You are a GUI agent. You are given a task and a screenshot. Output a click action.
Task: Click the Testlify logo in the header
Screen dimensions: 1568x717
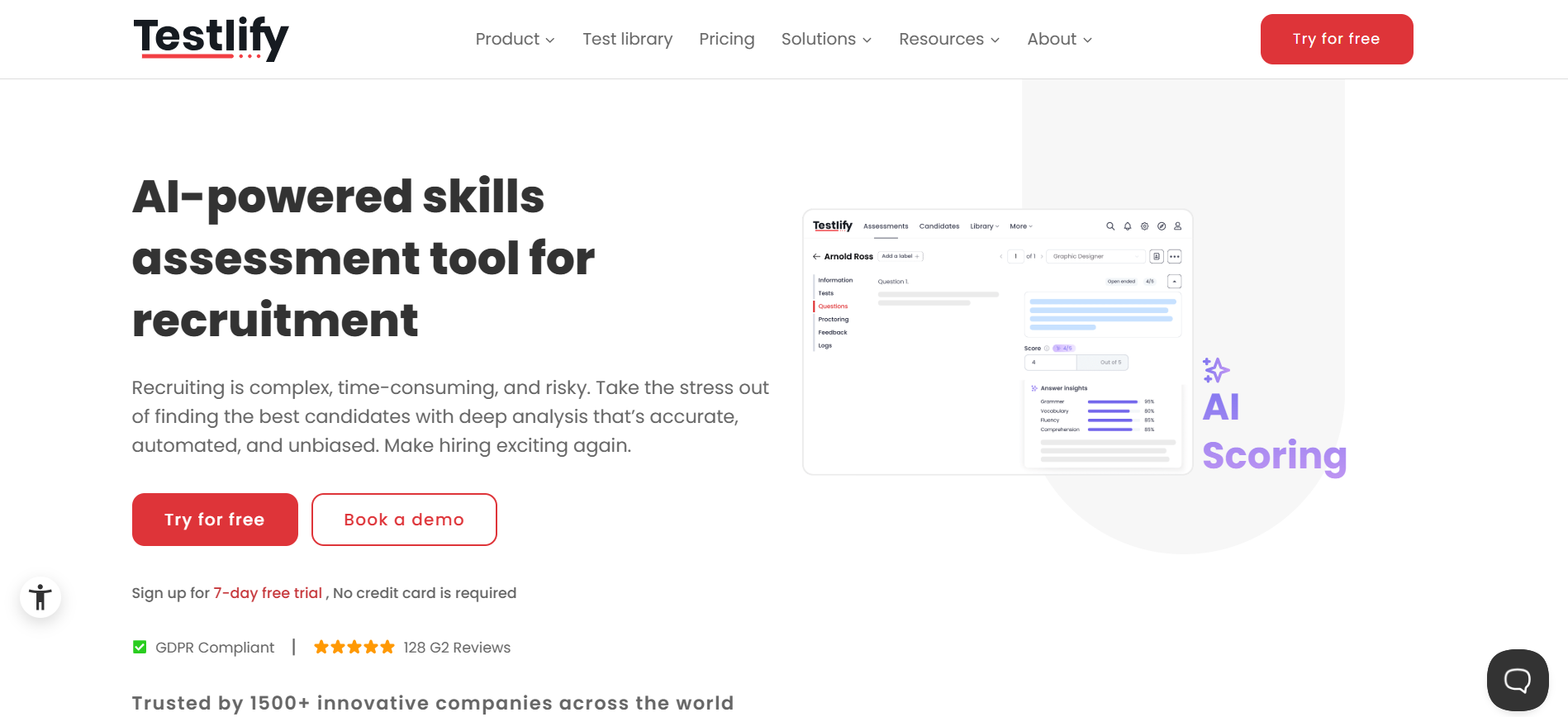[211, 39]
